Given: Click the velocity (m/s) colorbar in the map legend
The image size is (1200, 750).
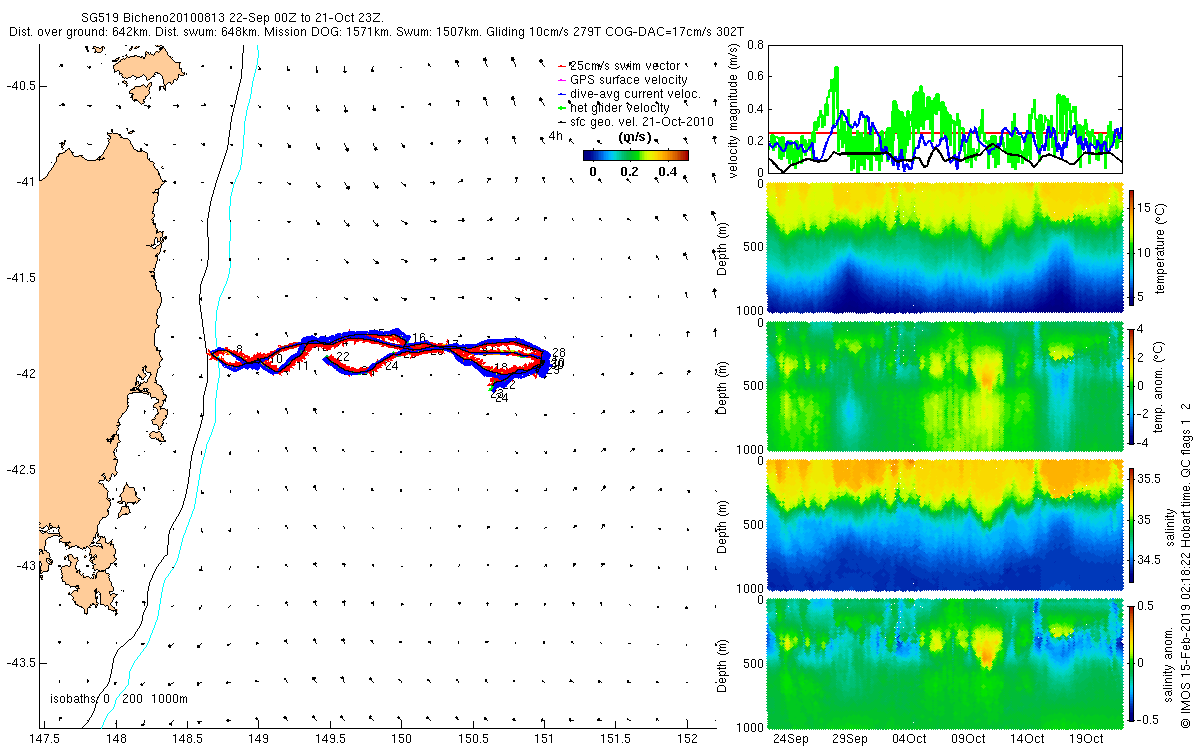Looking at the screenshot, I should pyautogui.click(x=636, y=155).
